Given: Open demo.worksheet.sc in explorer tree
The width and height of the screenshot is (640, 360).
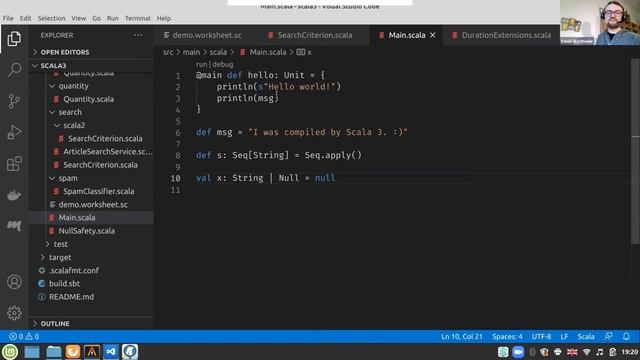Looking at the screenshot, I should tap(92, 204).
